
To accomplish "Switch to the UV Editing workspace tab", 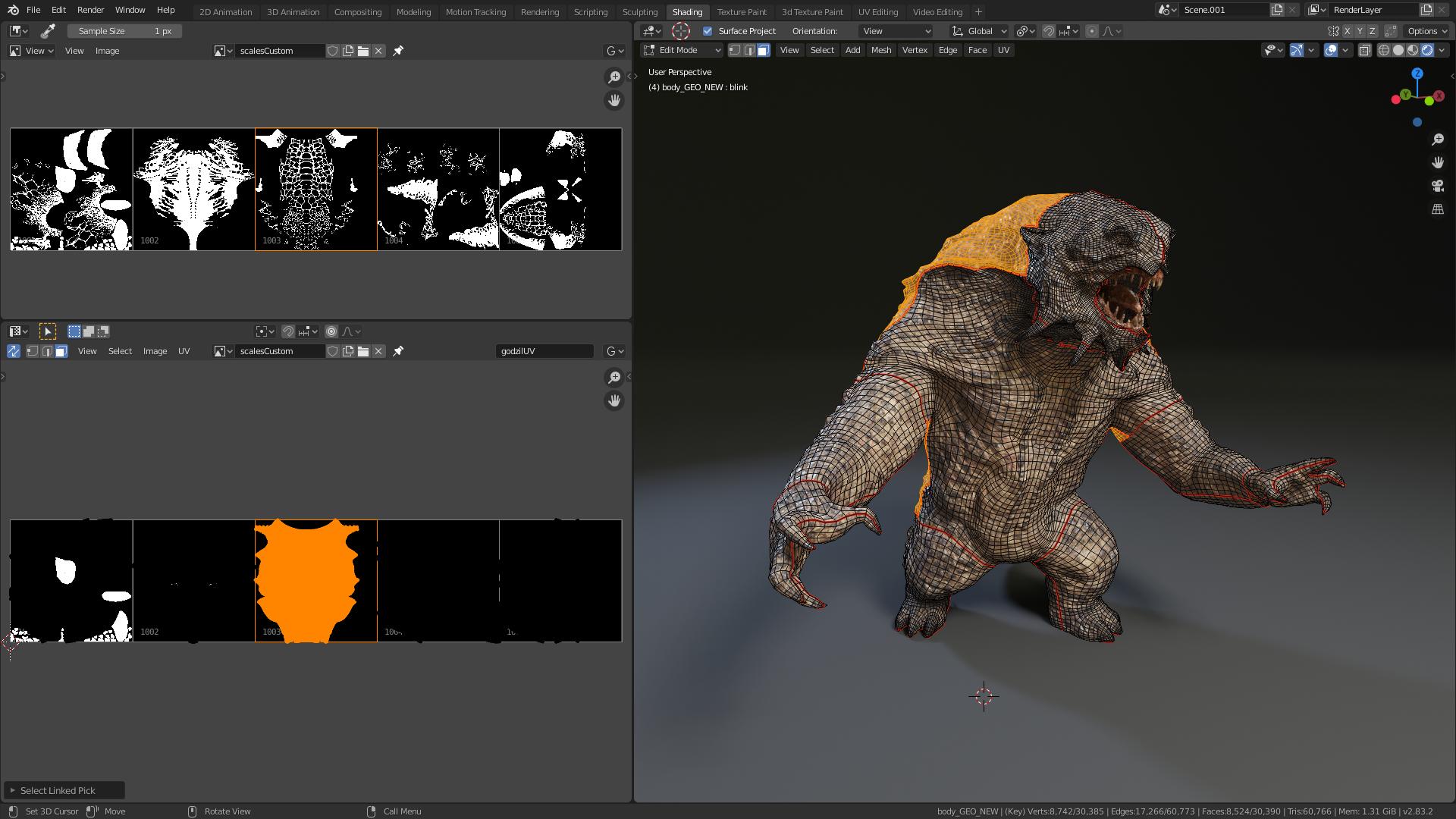I will [877, 12].
